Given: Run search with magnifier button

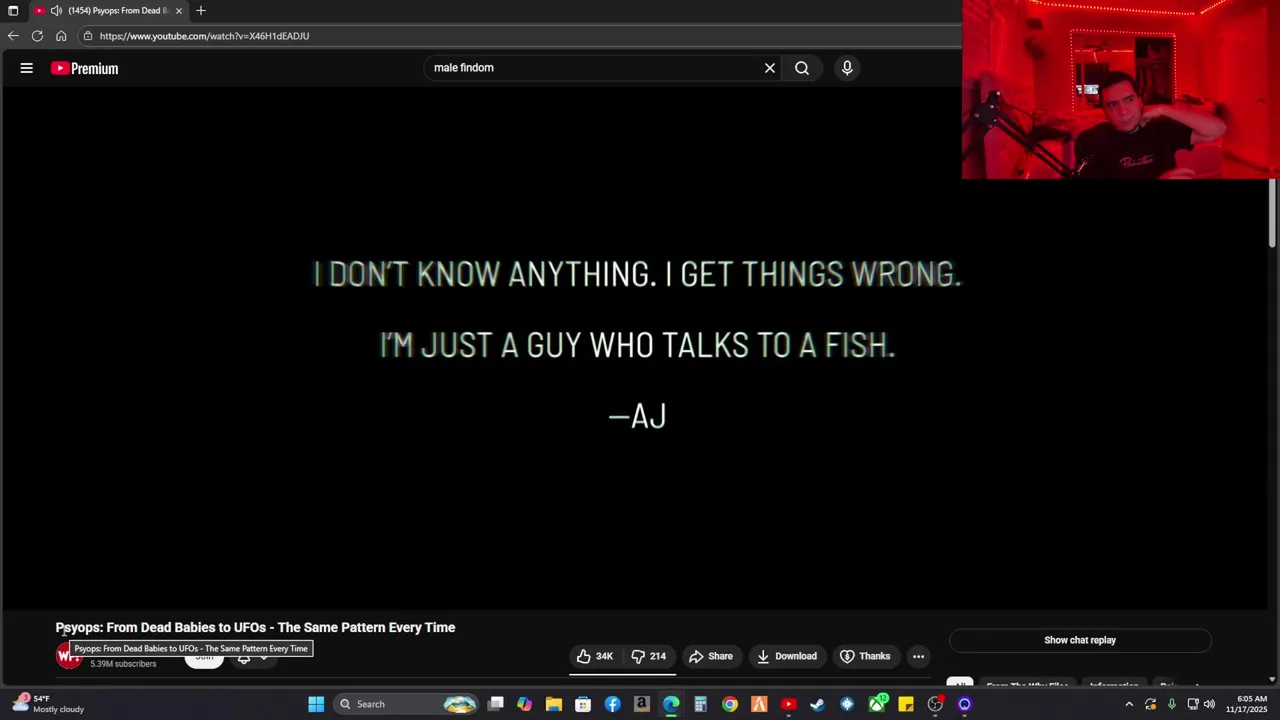Looking at the screenshot, I should 802,68.
